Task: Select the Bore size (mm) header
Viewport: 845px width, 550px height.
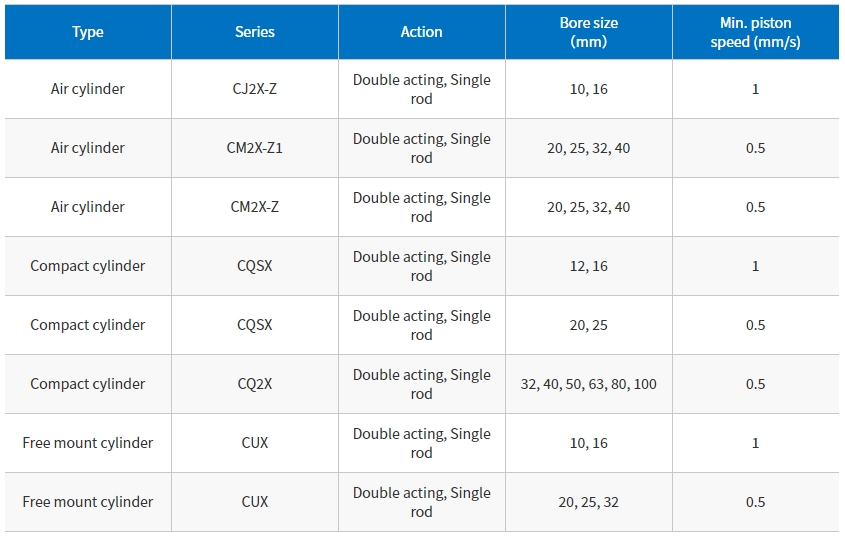Action: point(588,32)
